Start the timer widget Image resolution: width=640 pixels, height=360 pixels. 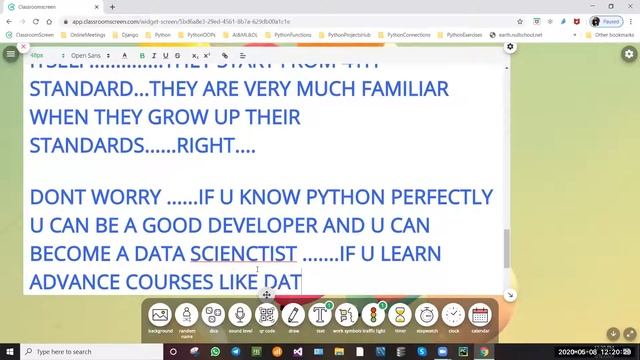(400, 315)
